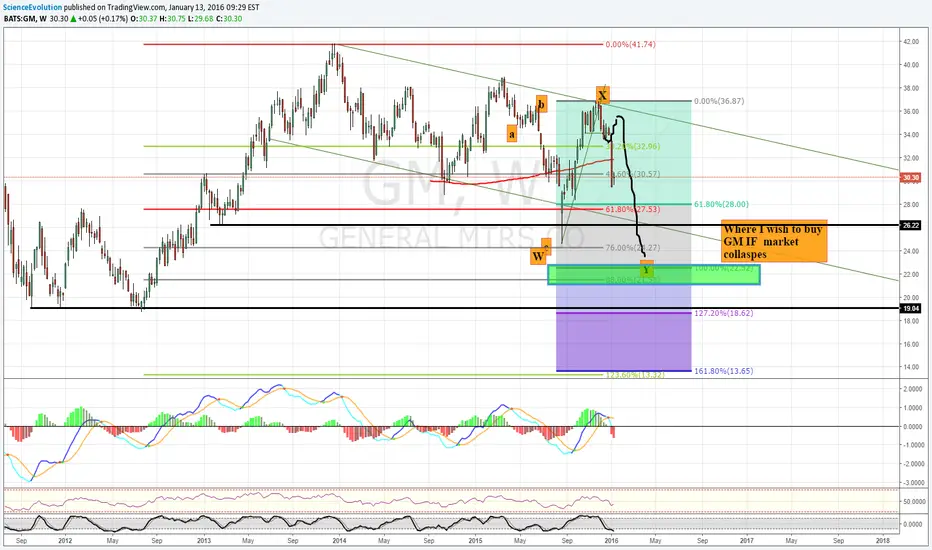The image size is (932, 550).
Task: Click the 2.0000 MACD axis value
Action: tap(912, 389)
